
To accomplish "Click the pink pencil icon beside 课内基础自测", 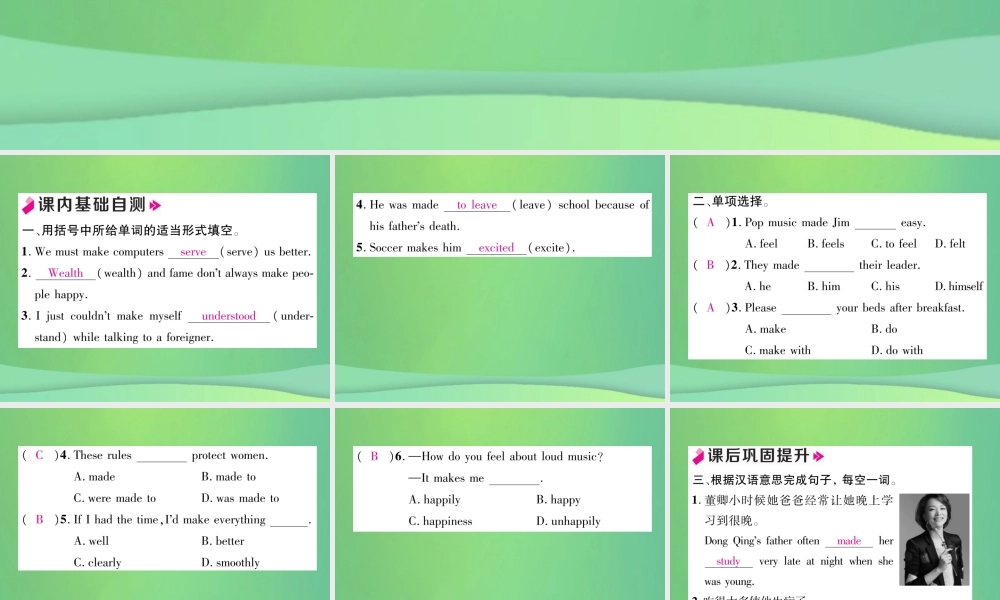I will point(28,205).
